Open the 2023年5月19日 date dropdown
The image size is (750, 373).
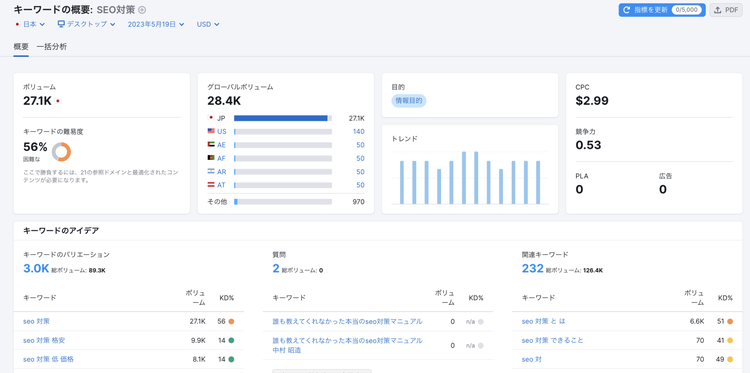pos(156,24)
